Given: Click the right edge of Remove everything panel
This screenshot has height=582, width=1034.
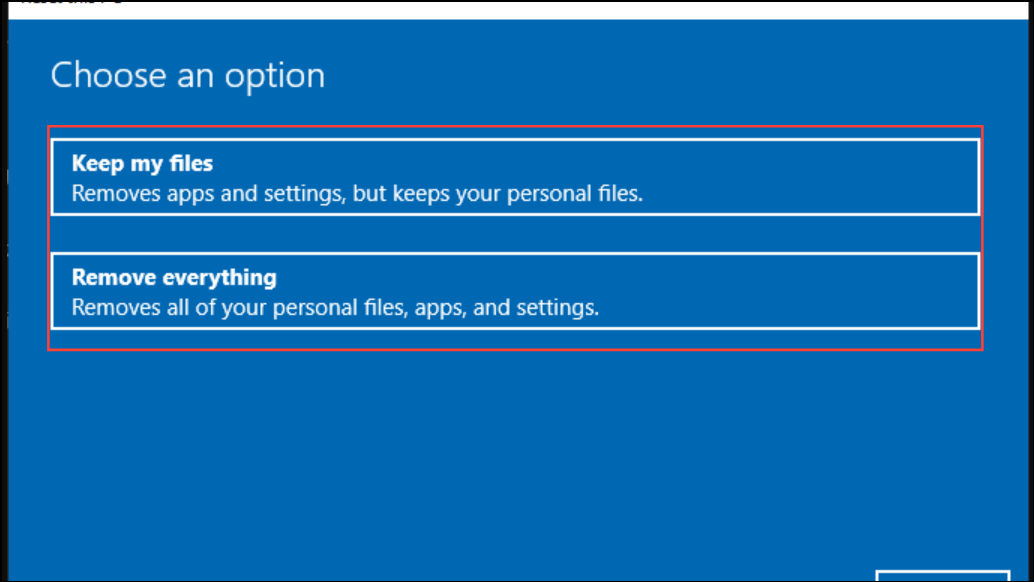Looking at the screenshot, I should 978,290.
